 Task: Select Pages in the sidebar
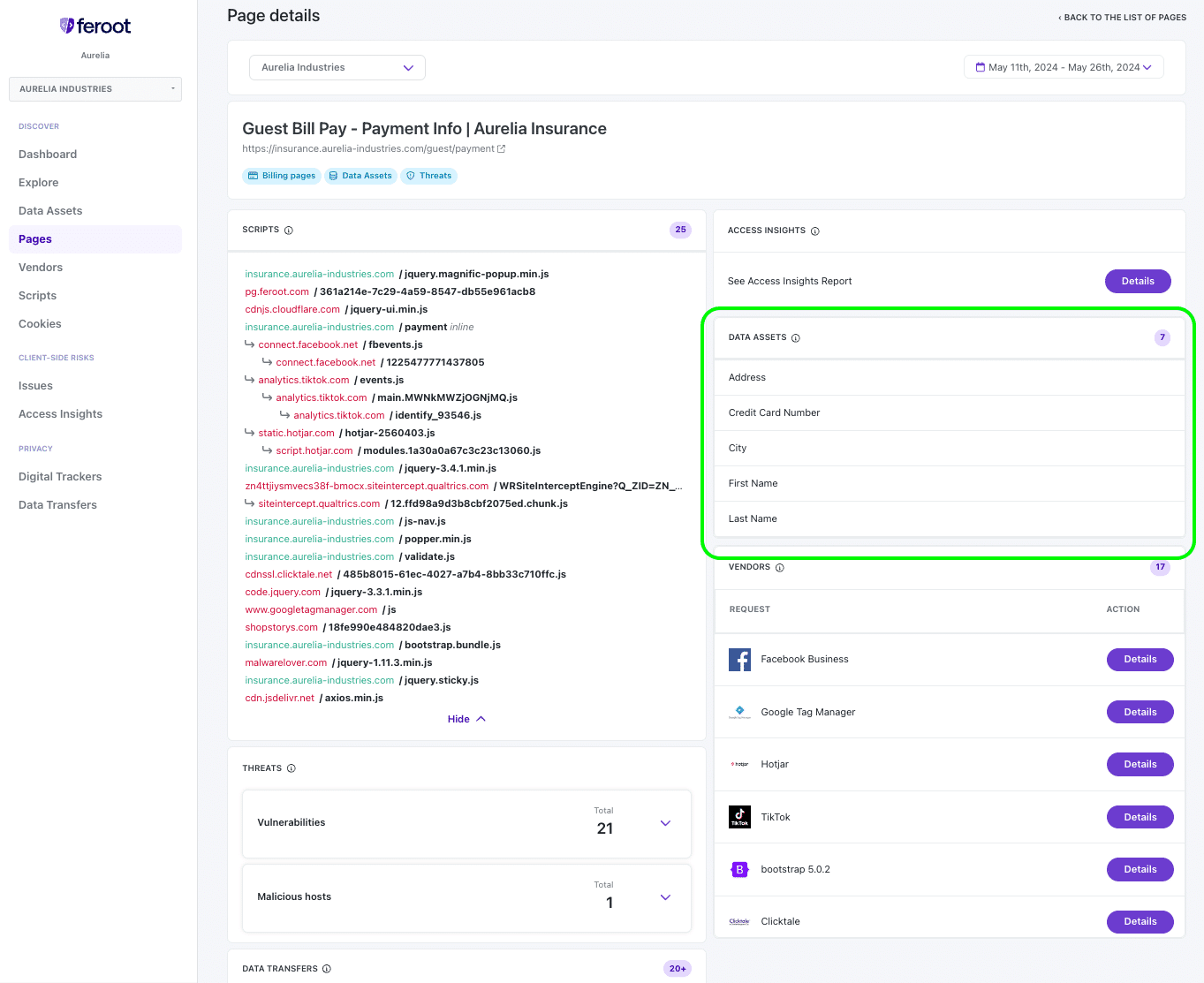point(95,239)
